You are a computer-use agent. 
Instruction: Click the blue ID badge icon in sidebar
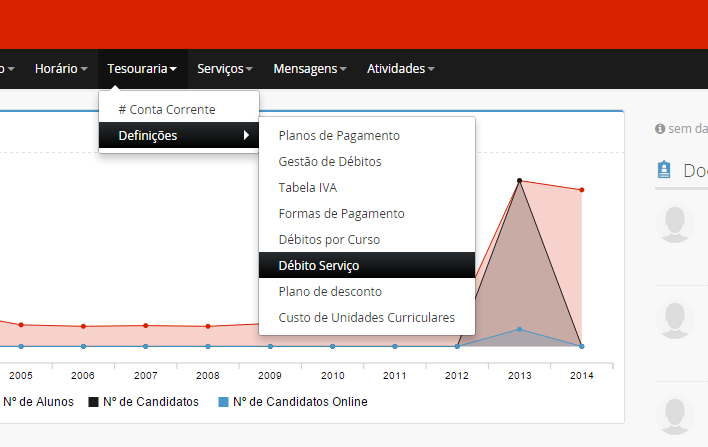tap(664, 170)
